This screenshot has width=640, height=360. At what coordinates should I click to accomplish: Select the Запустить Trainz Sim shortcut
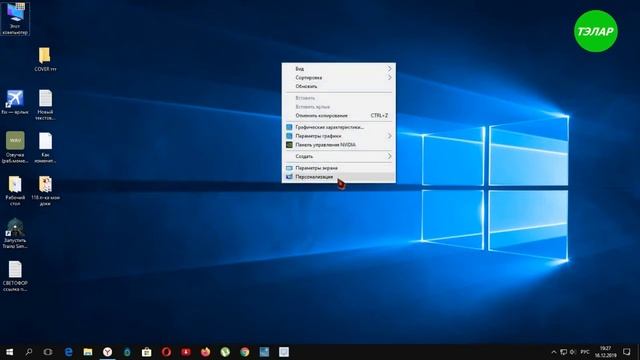15,233
